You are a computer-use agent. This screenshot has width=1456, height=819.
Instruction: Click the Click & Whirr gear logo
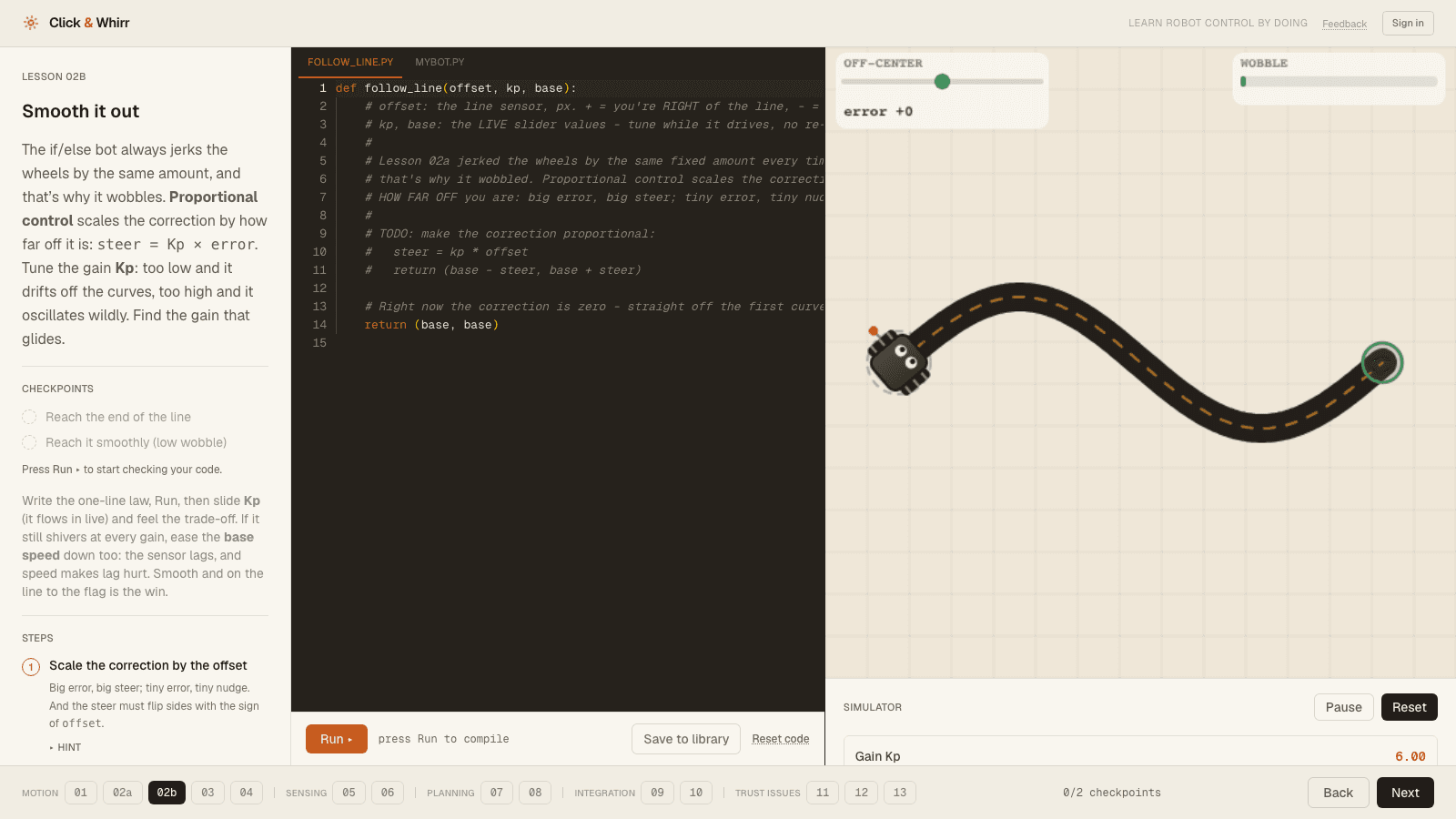click(x=31, y=23)
